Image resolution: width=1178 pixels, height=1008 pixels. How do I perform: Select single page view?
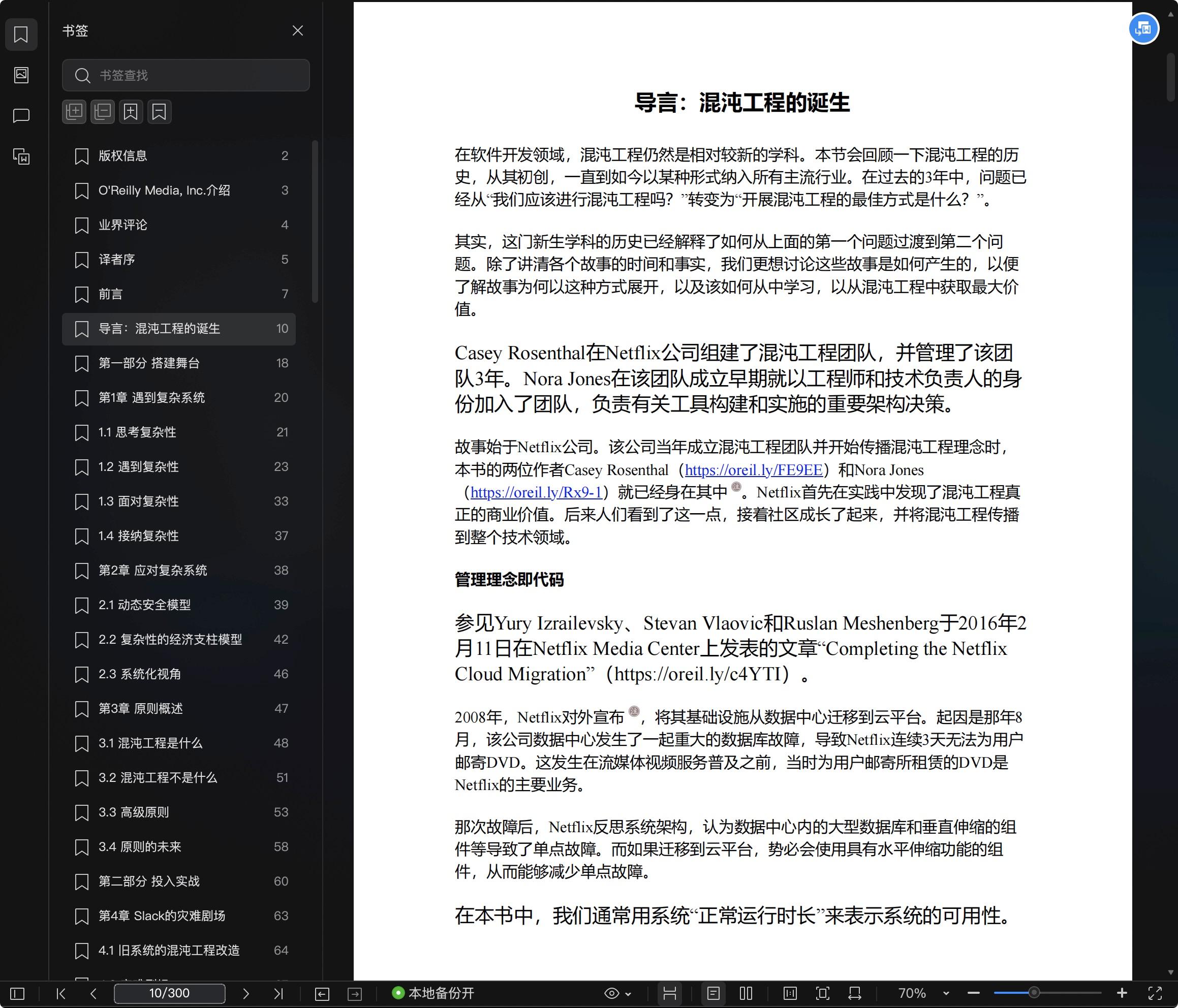(x=714, y=993)
